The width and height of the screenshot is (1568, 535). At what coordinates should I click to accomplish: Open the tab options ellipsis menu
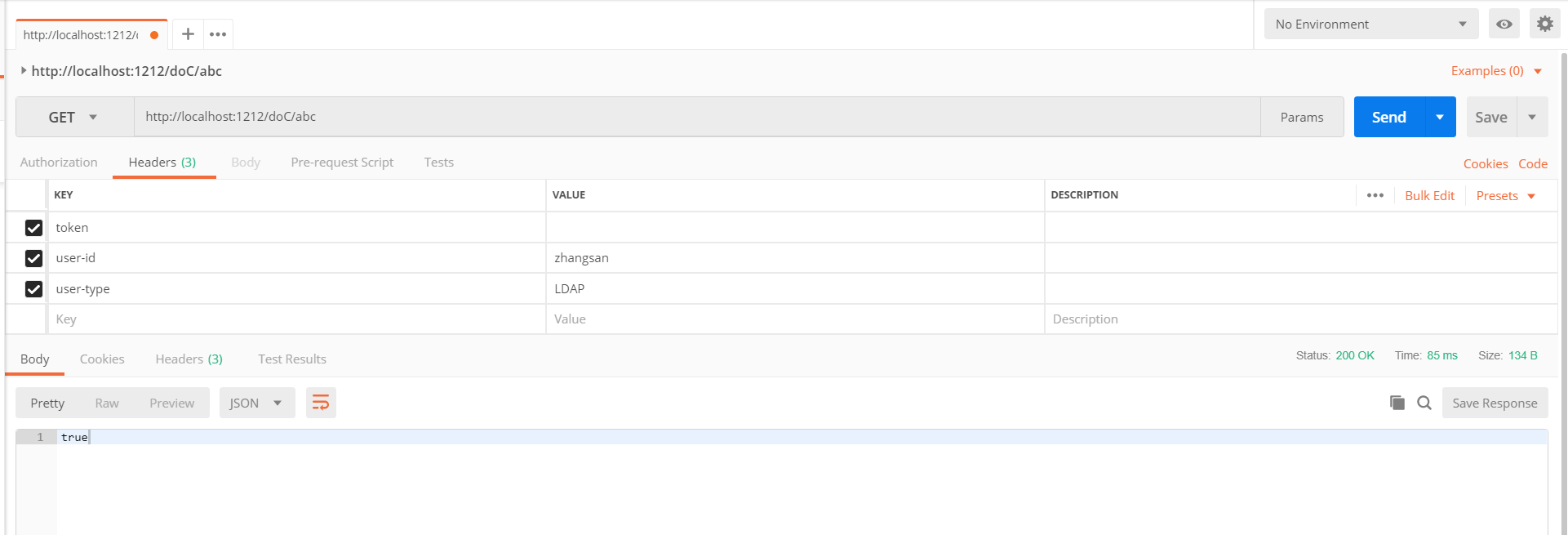218,34
